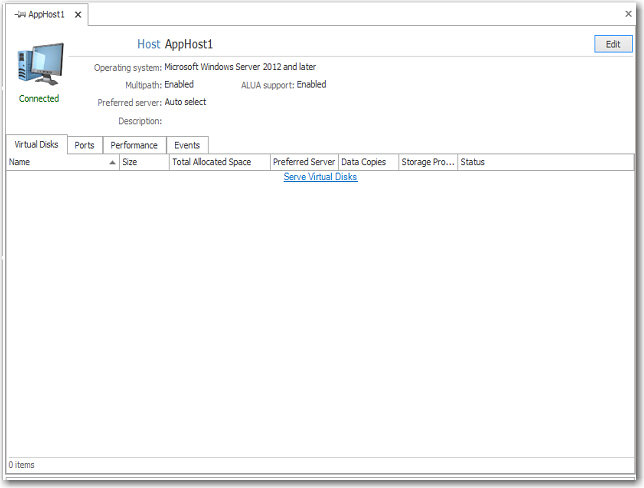Image resolution: width=644 pixels, height=488 pixels.
Task: Click the sort arrow in Name column
Action: (112, 162)
